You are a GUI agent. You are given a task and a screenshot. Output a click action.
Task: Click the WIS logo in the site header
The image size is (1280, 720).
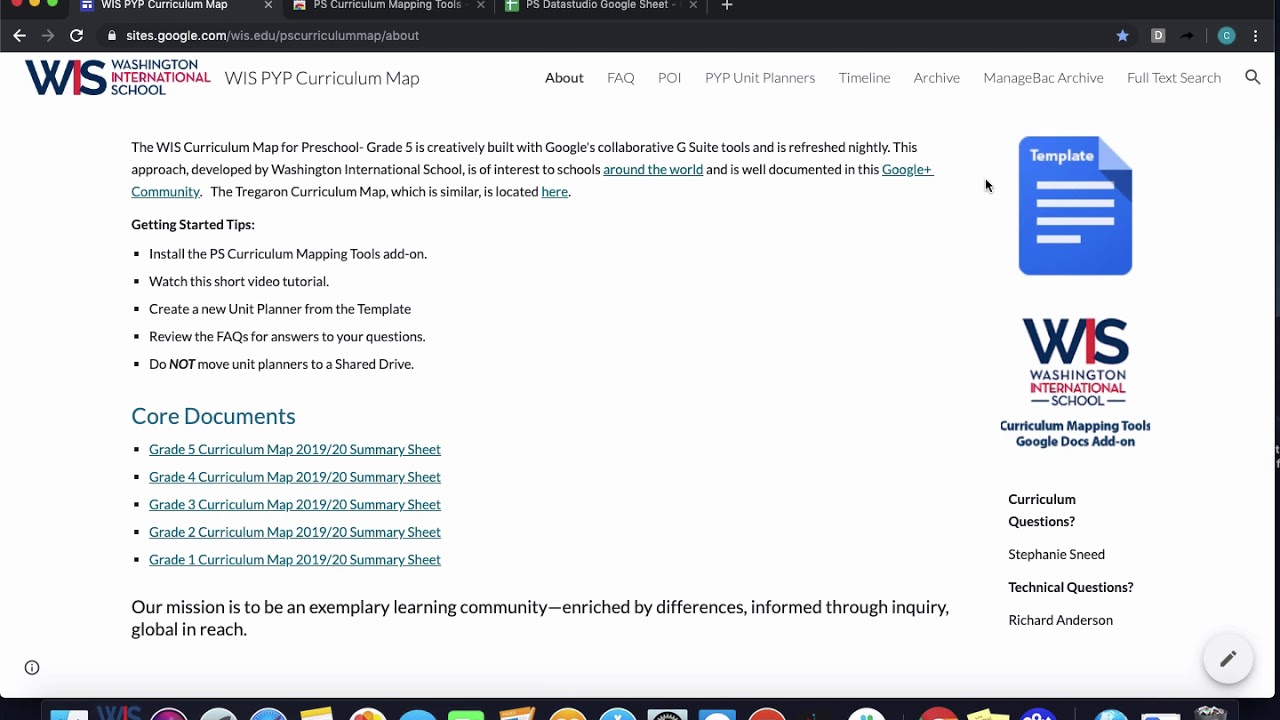(x=117, y=77)
